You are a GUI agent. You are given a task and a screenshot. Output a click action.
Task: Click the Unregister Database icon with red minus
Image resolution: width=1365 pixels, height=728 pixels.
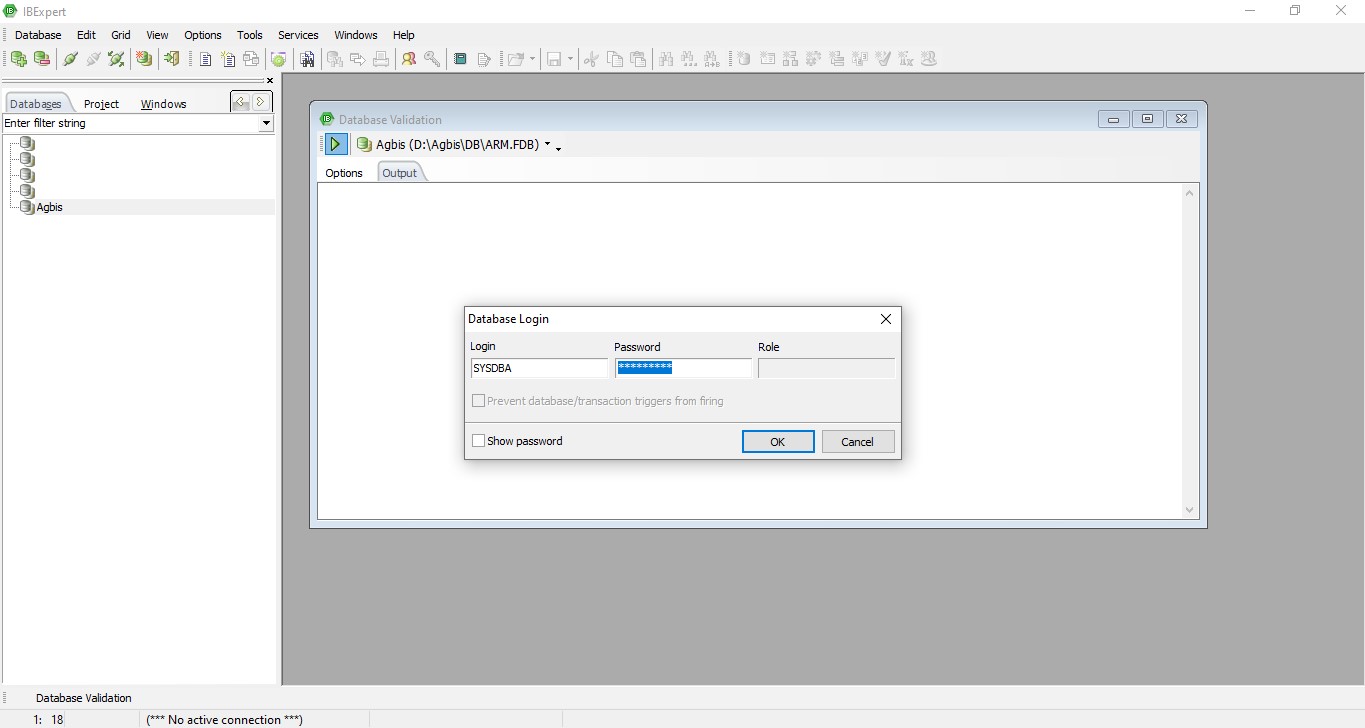tap(42, 59)
